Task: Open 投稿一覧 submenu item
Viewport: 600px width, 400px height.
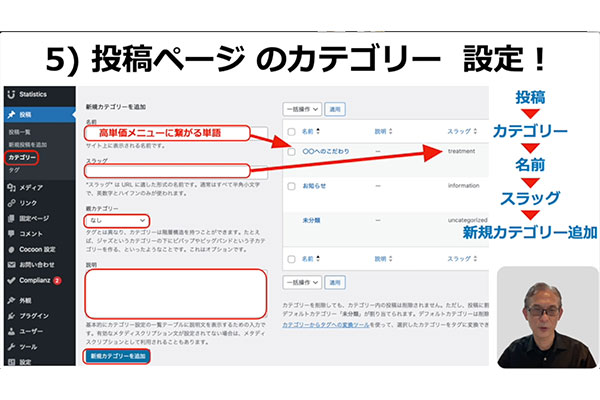Action: 20,132
